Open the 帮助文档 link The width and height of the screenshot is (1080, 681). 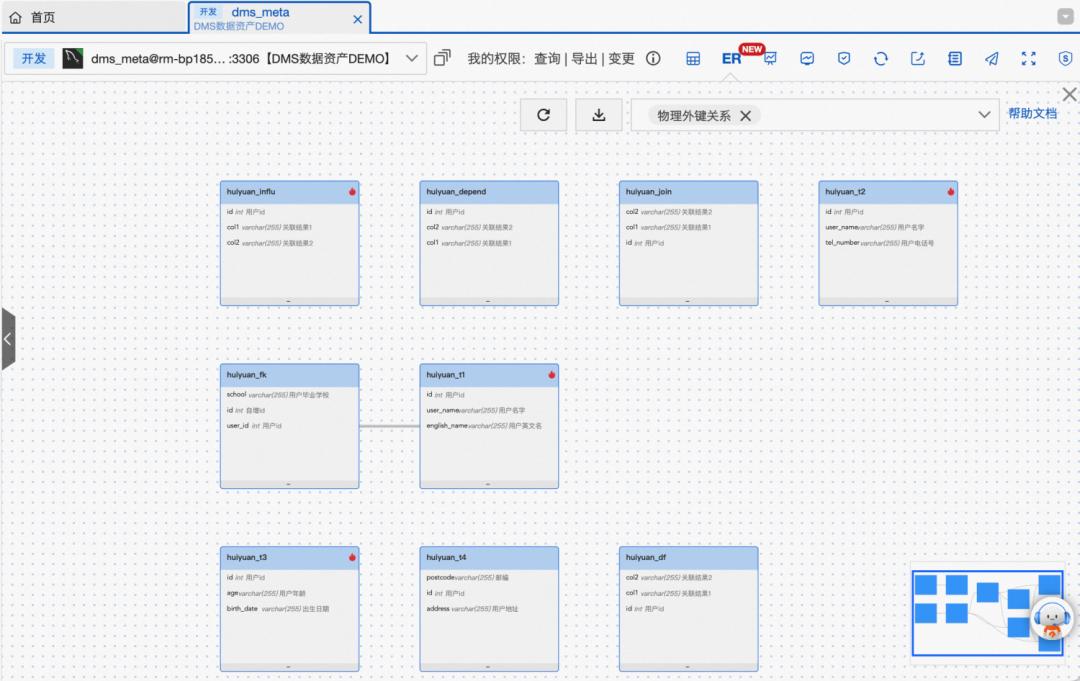1032,113
